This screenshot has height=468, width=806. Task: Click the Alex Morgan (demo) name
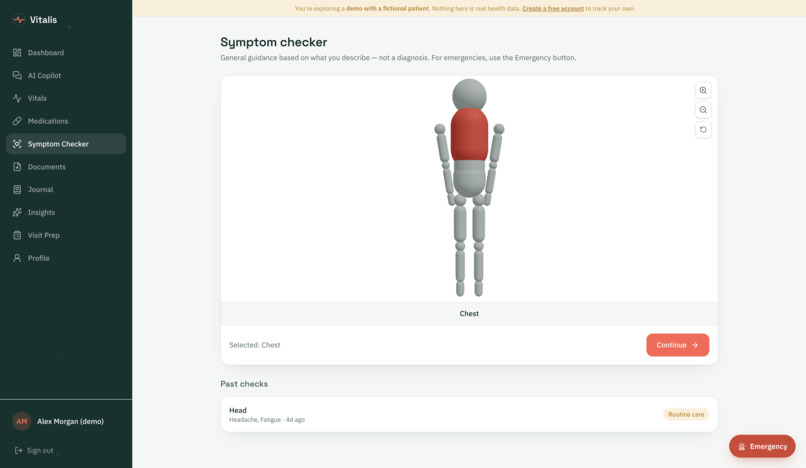tap(70, 421)
